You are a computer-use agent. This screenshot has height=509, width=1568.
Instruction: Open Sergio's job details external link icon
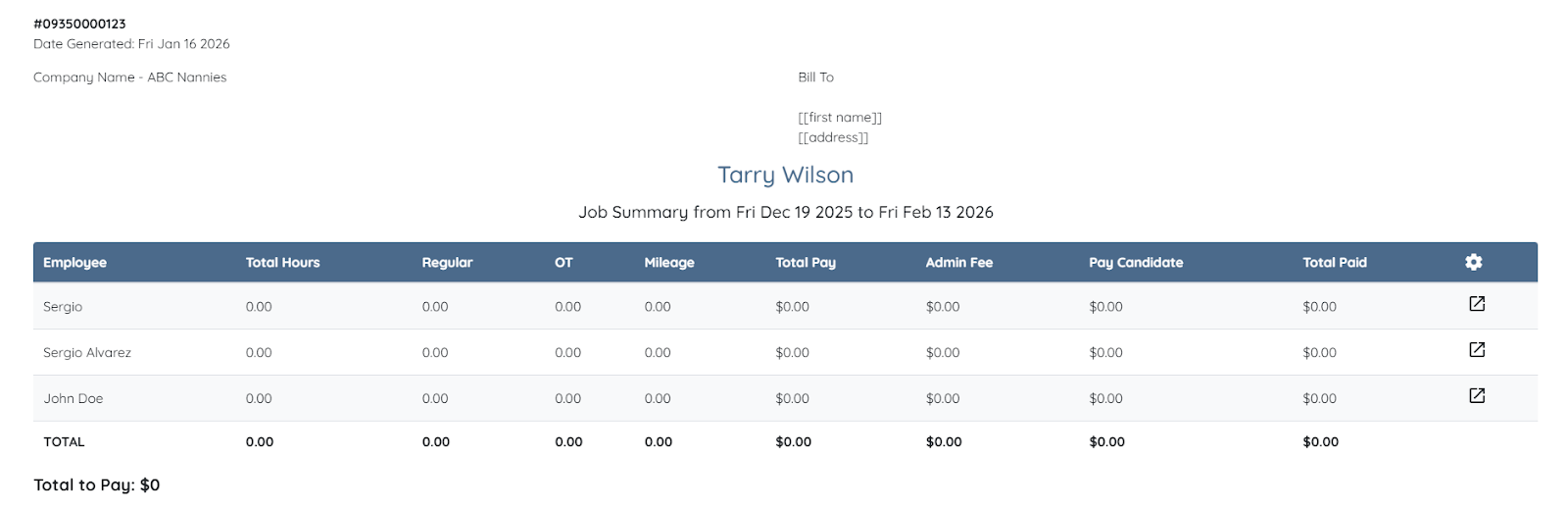pos(1477,304)
